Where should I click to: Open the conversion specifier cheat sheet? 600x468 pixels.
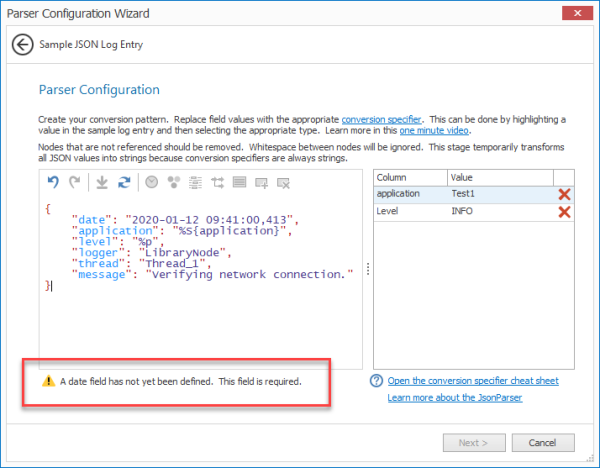coord(473,381)
